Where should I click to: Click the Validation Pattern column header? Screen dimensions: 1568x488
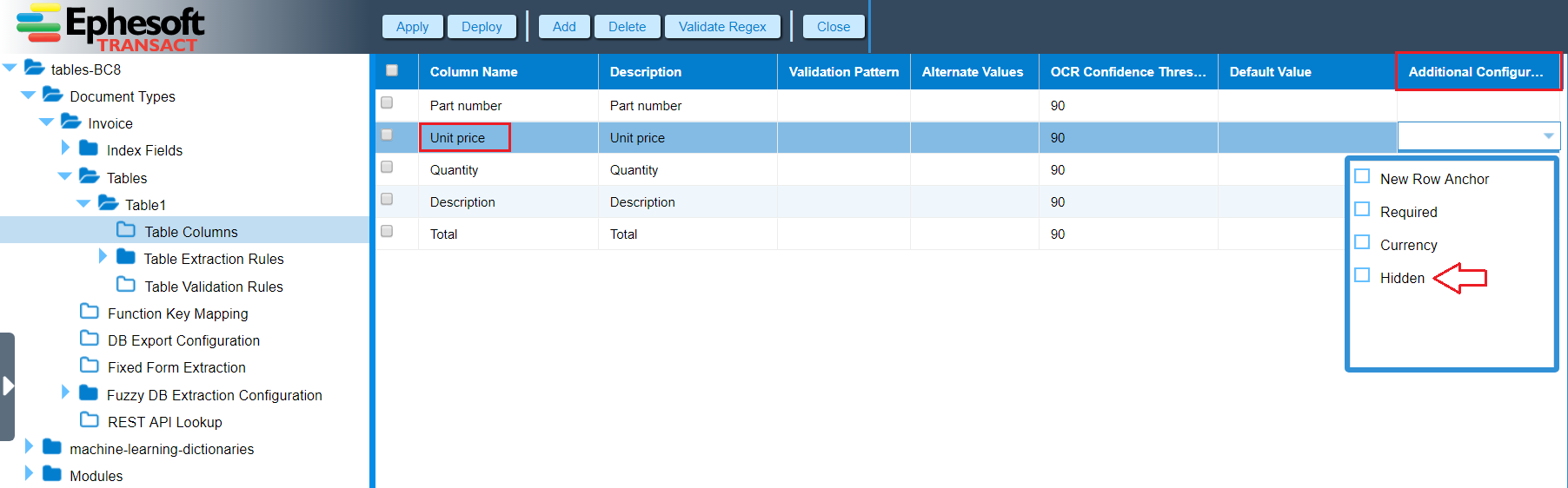[844, 72]
